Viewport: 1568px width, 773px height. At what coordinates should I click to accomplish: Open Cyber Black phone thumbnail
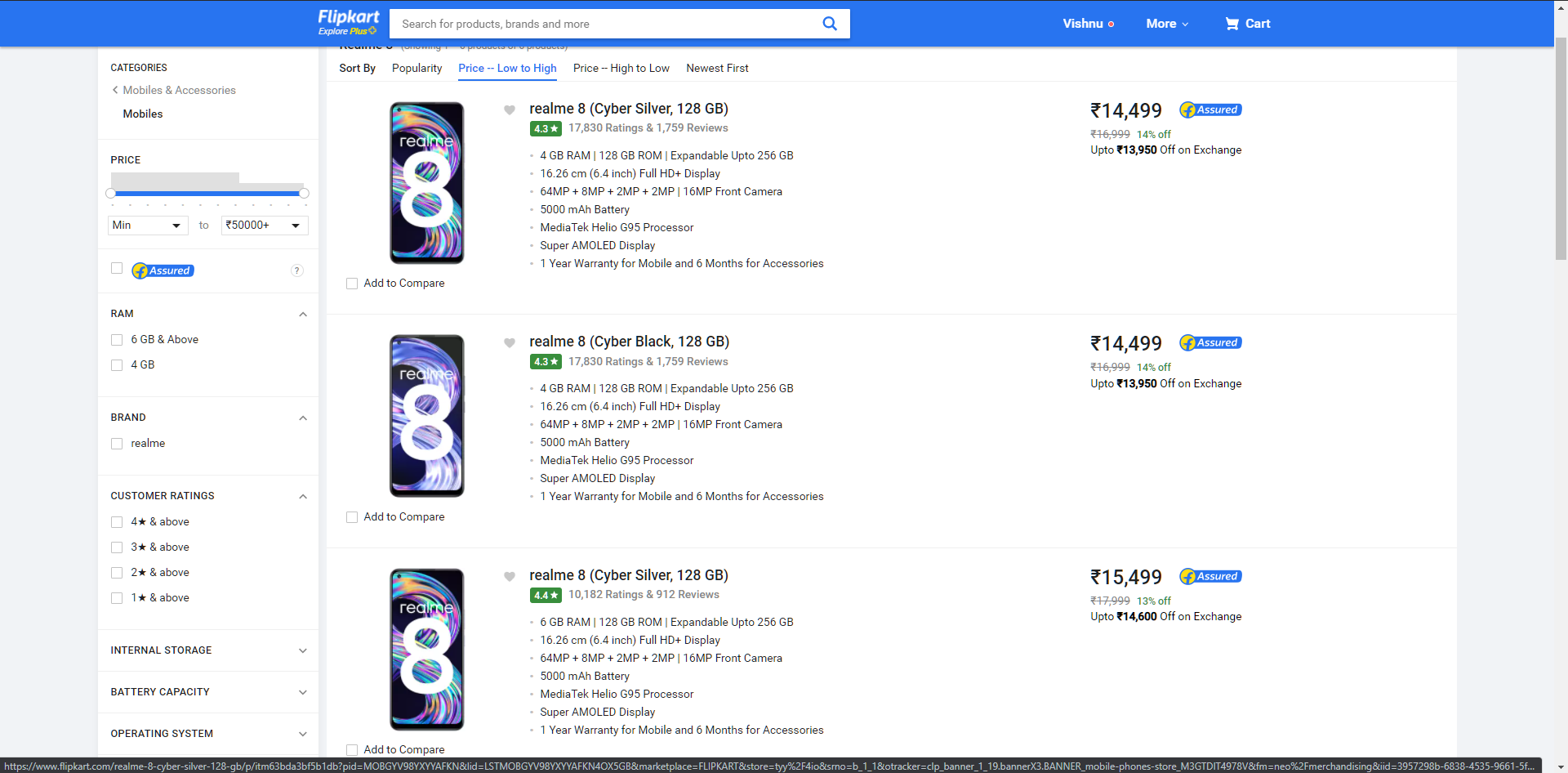(x=427, y=416)
